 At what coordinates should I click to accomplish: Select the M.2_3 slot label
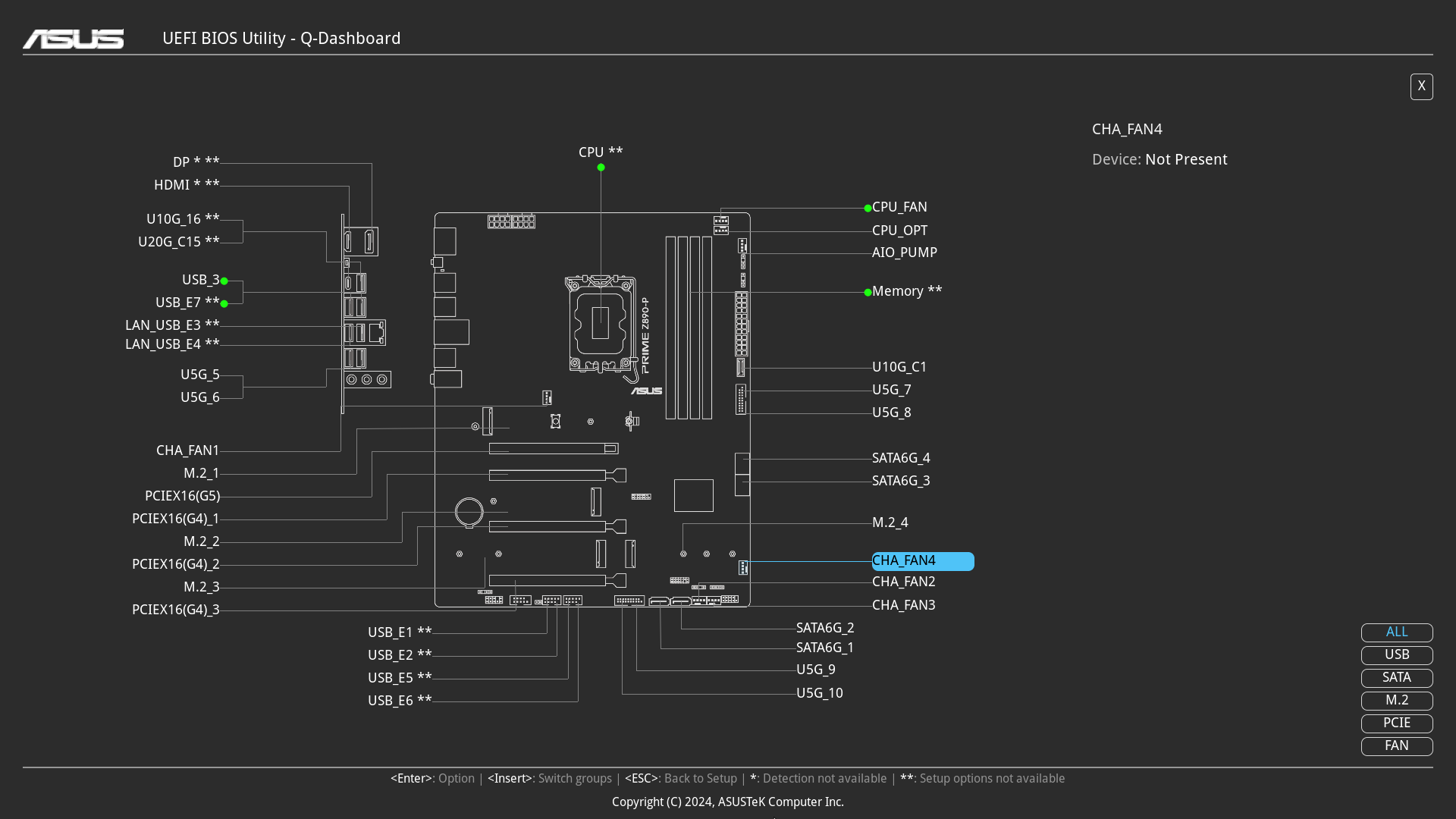[x=202, y=587]
